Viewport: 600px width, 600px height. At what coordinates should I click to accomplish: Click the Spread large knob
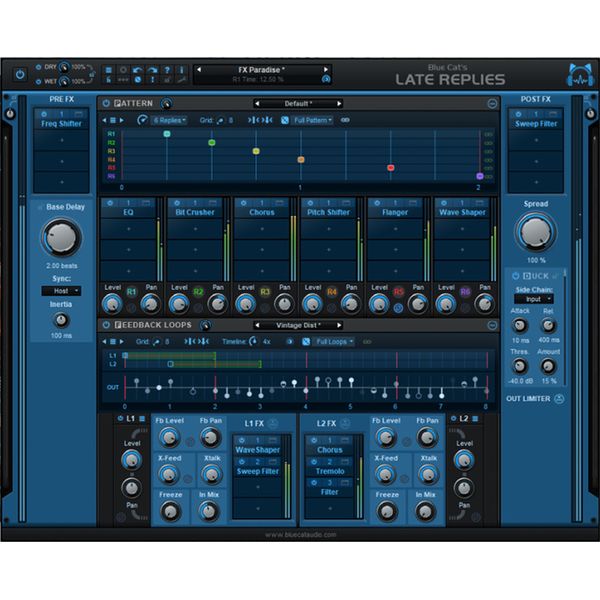536,232
